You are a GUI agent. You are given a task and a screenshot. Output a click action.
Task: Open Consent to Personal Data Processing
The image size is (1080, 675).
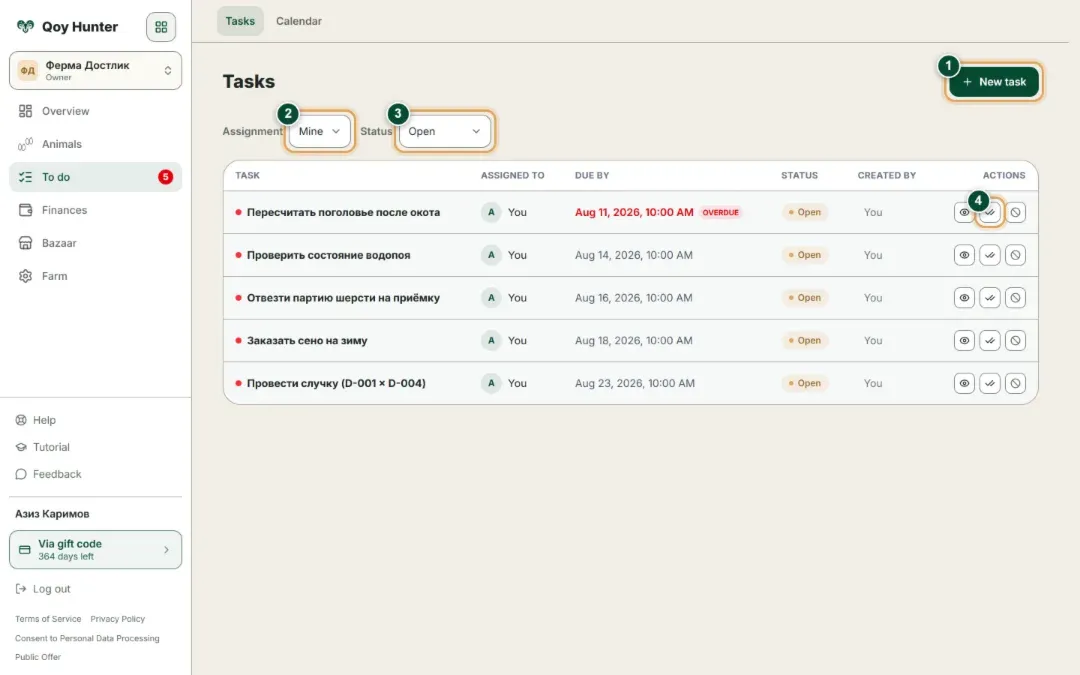pos(87,638)
